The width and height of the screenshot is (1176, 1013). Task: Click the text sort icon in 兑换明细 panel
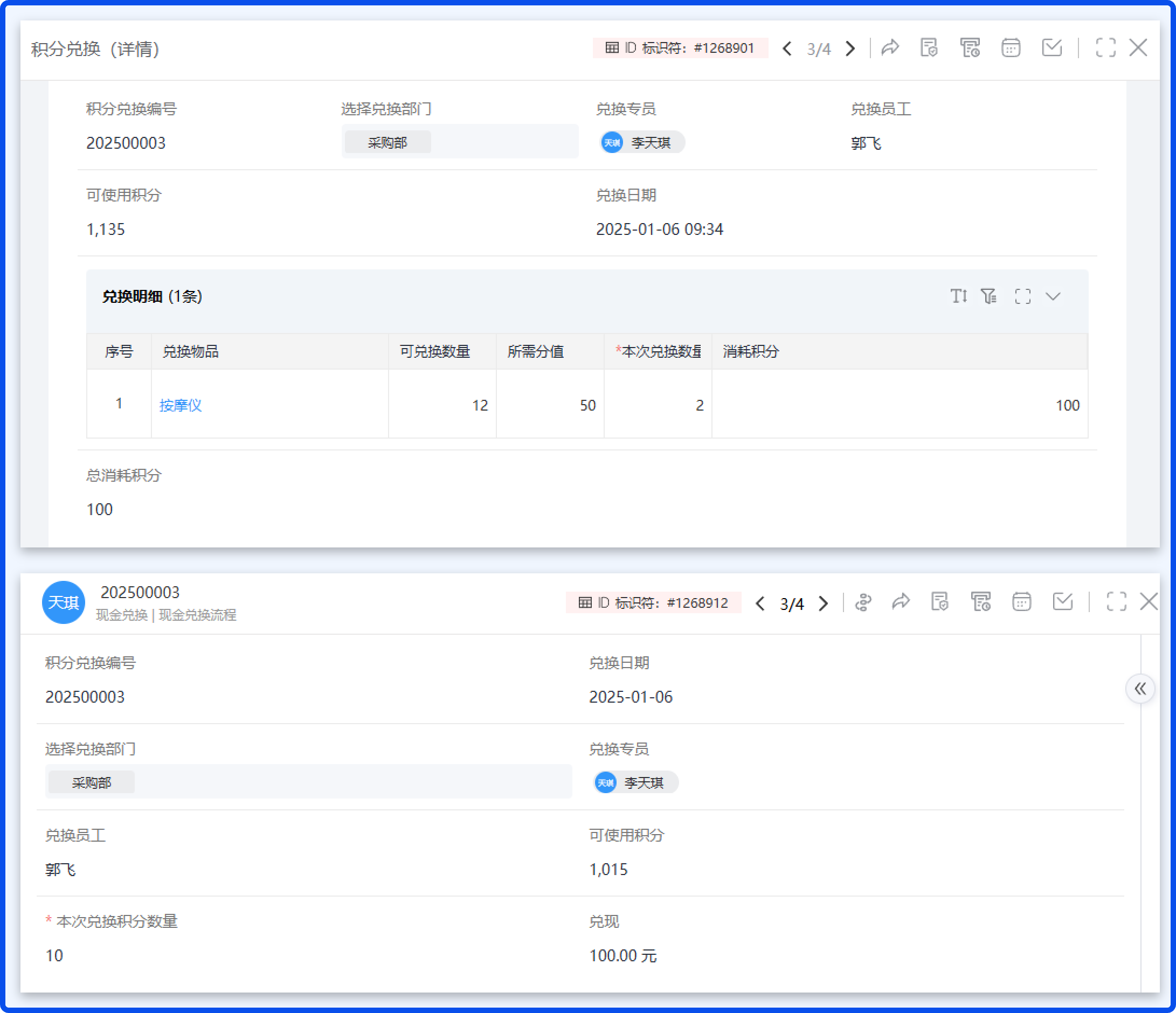[960, 296]
